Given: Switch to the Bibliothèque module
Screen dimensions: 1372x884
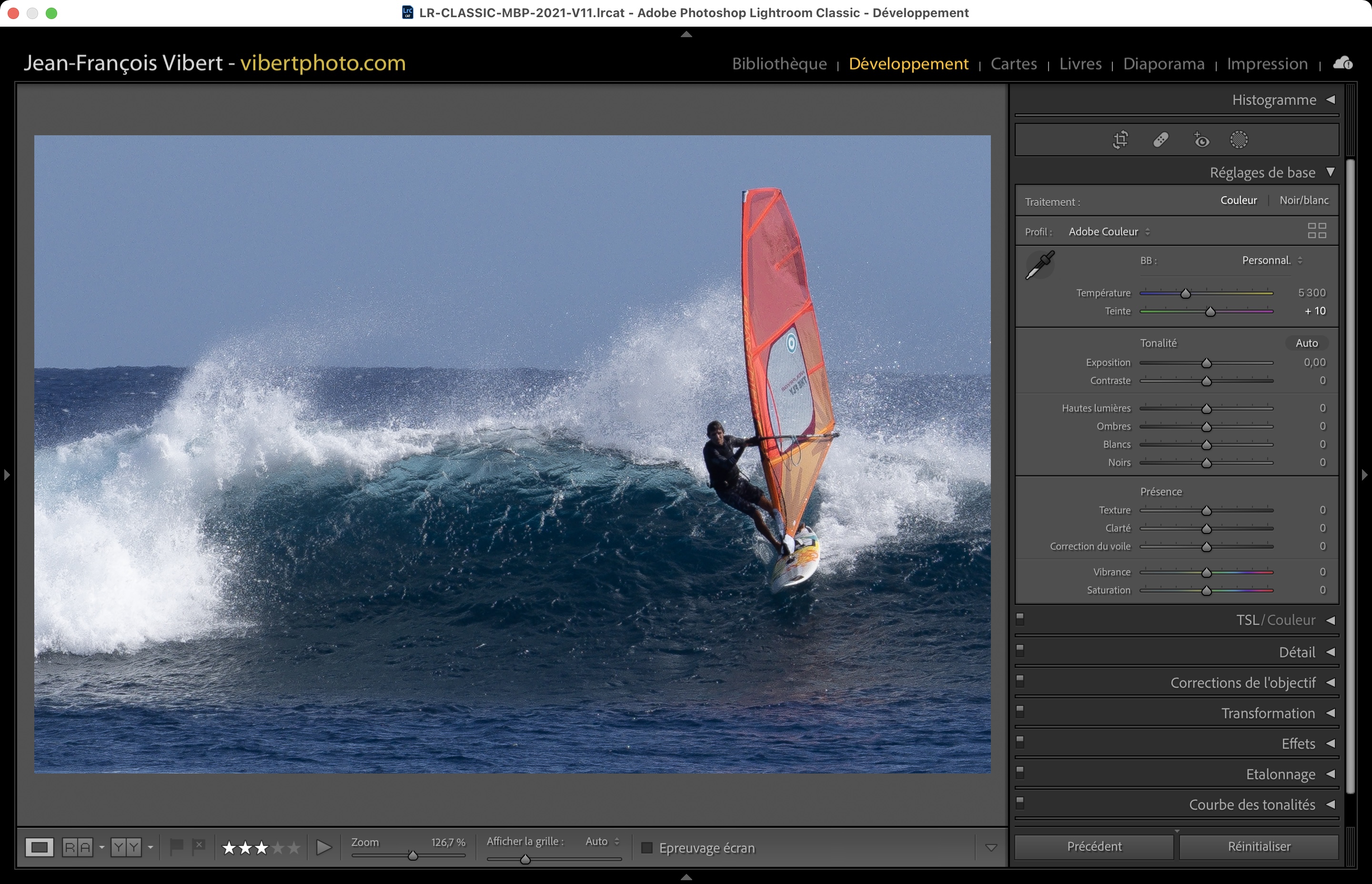Looking at the screenshot, I should click(x=779, y=64).
